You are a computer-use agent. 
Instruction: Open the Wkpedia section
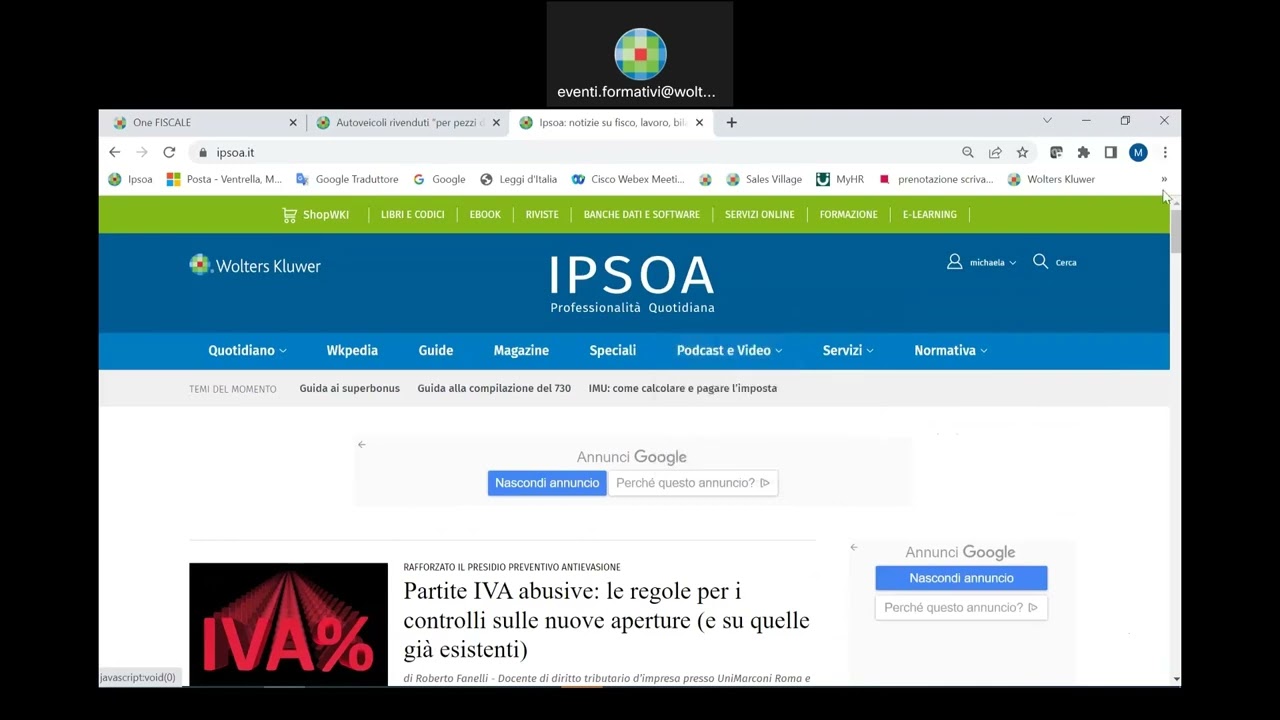click(352, 350)
